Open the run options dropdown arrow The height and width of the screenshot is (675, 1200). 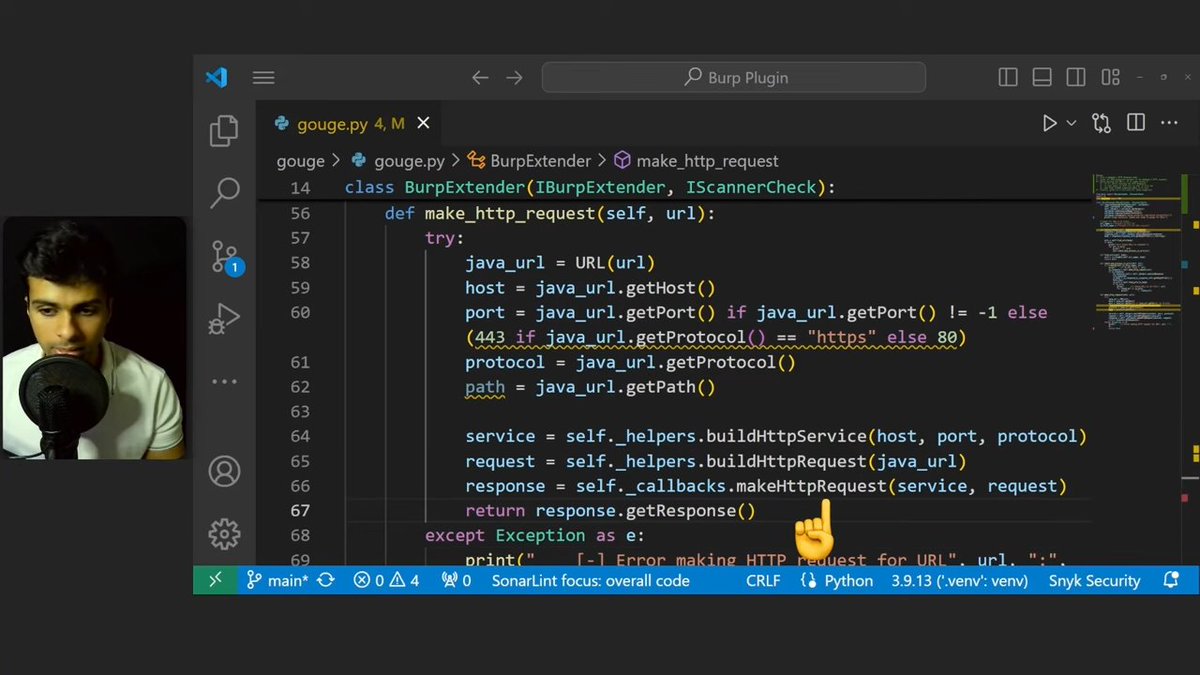click(x=1071, y=123)
